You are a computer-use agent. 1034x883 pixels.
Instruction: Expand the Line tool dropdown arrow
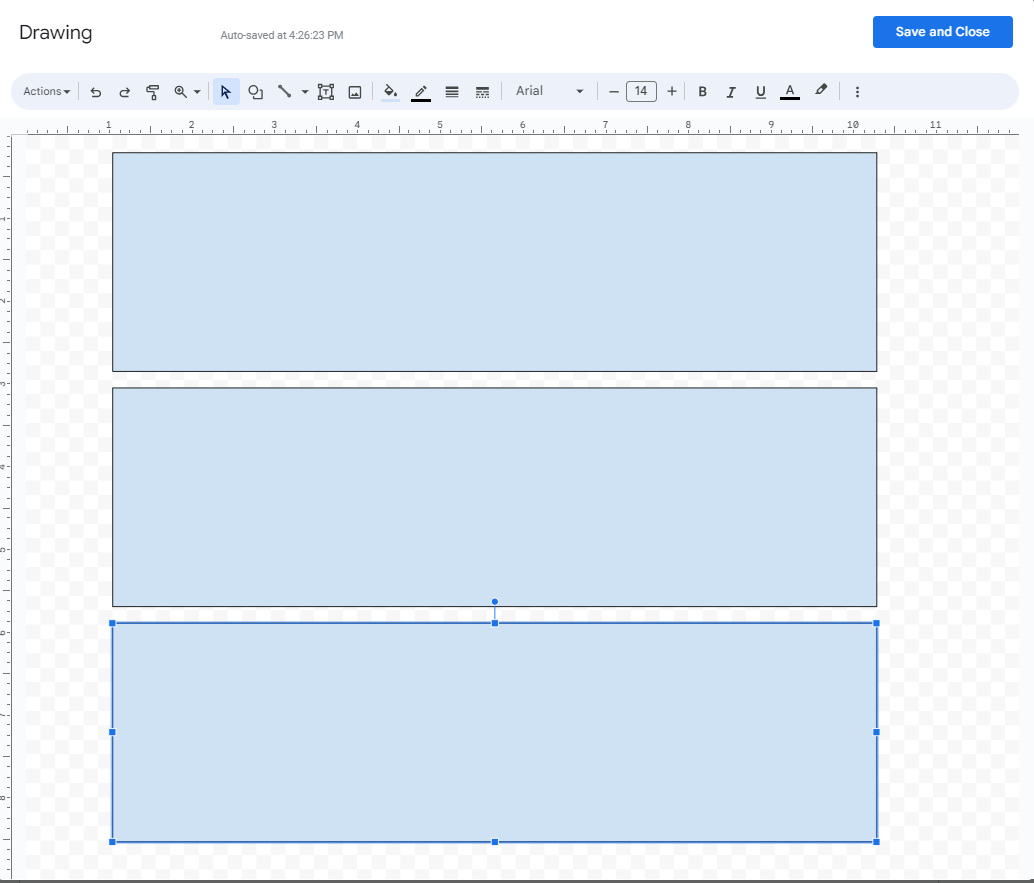pos(304,91)
